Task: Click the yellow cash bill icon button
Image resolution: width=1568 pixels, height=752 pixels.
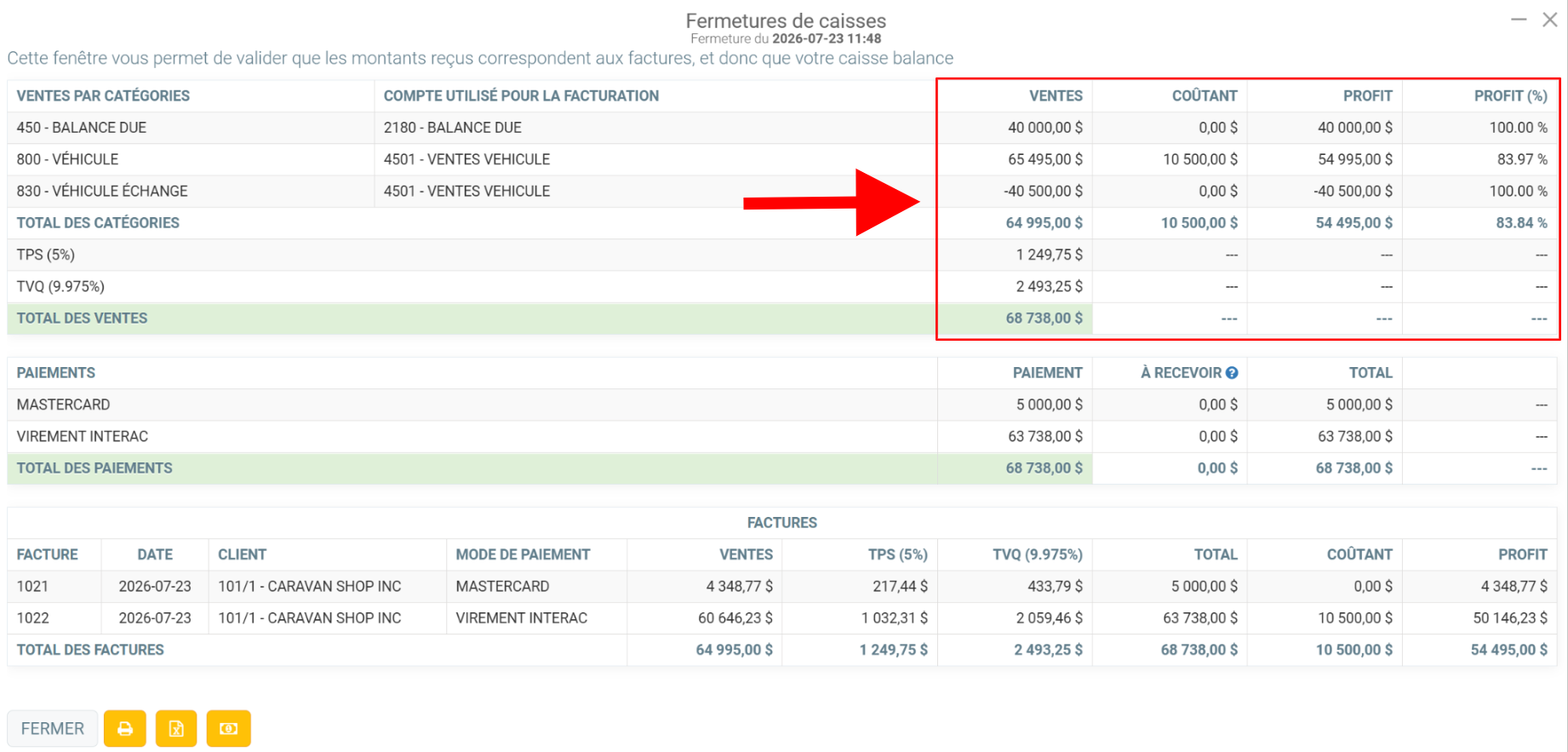Action: pyautogui.click(x=228, y=729)
